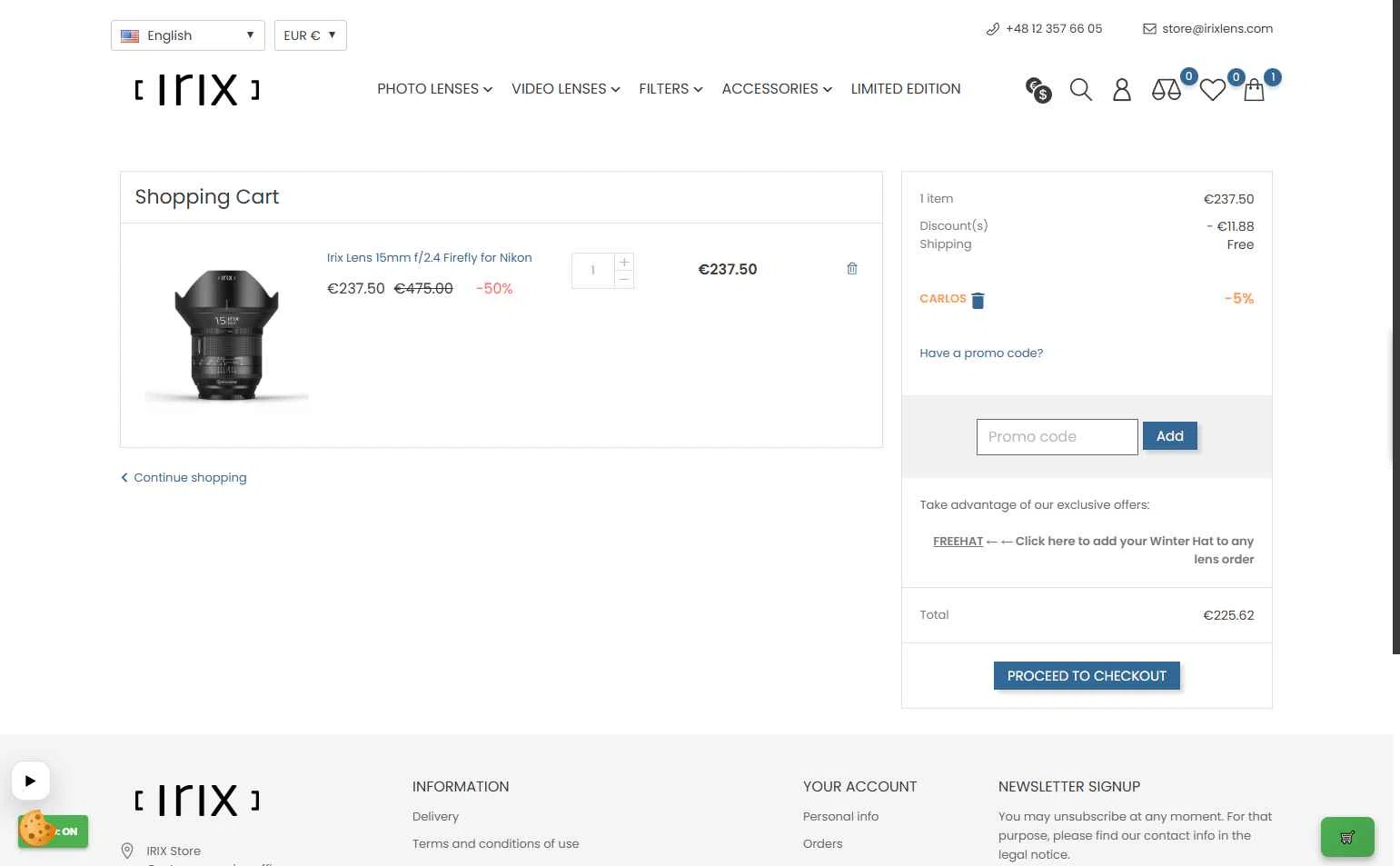Click the phone icon next to +48 number

click(x=992, y=29)
